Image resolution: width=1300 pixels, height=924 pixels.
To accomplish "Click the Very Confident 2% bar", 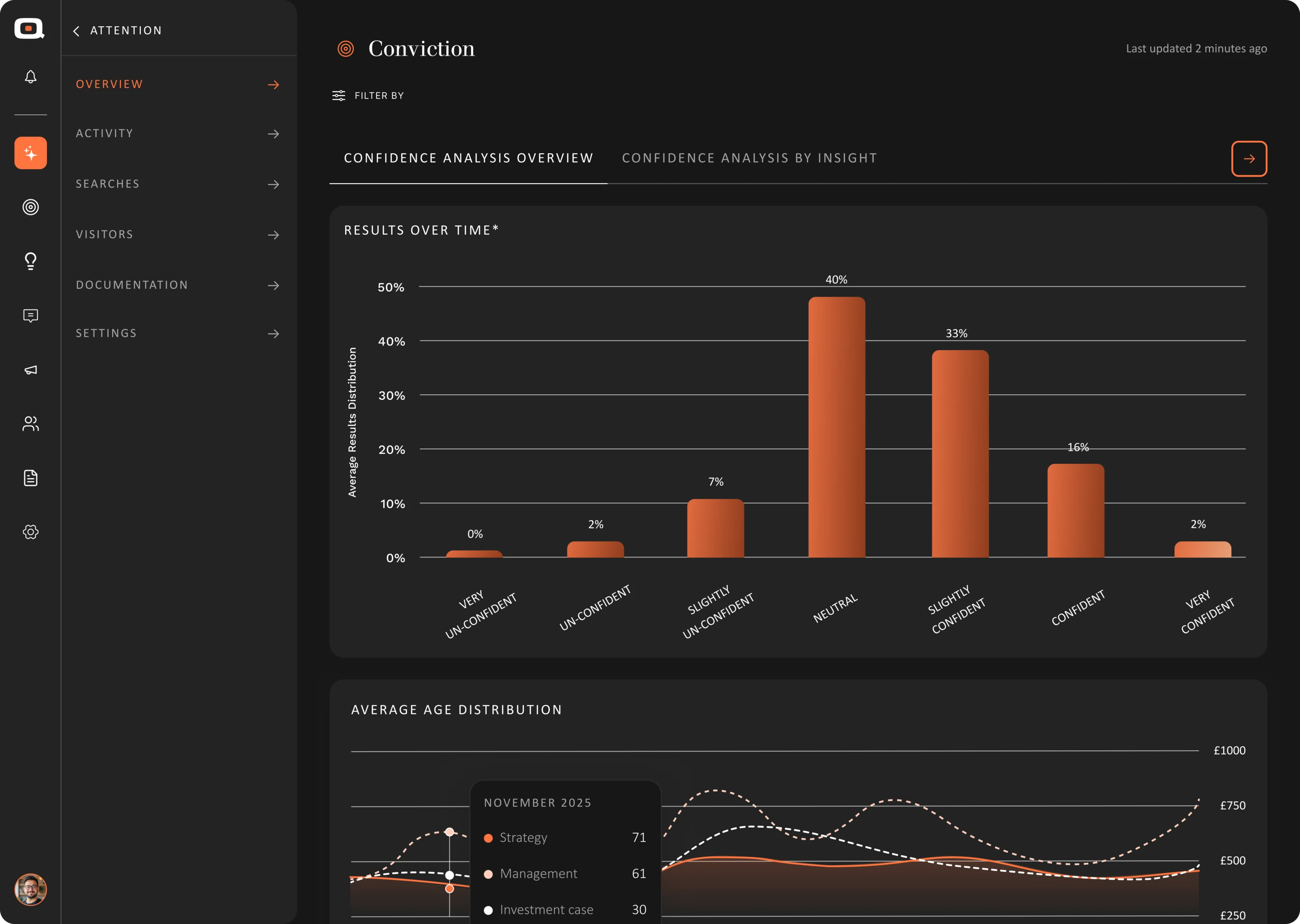I will (1202, 549).
